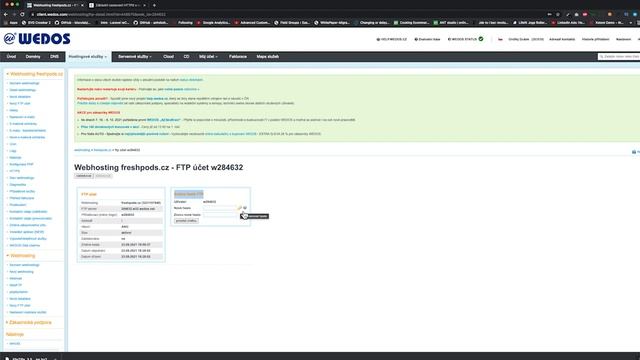
Task: Expand the Zákaznická podpora sidebar section
Action: tap(29, 322)
